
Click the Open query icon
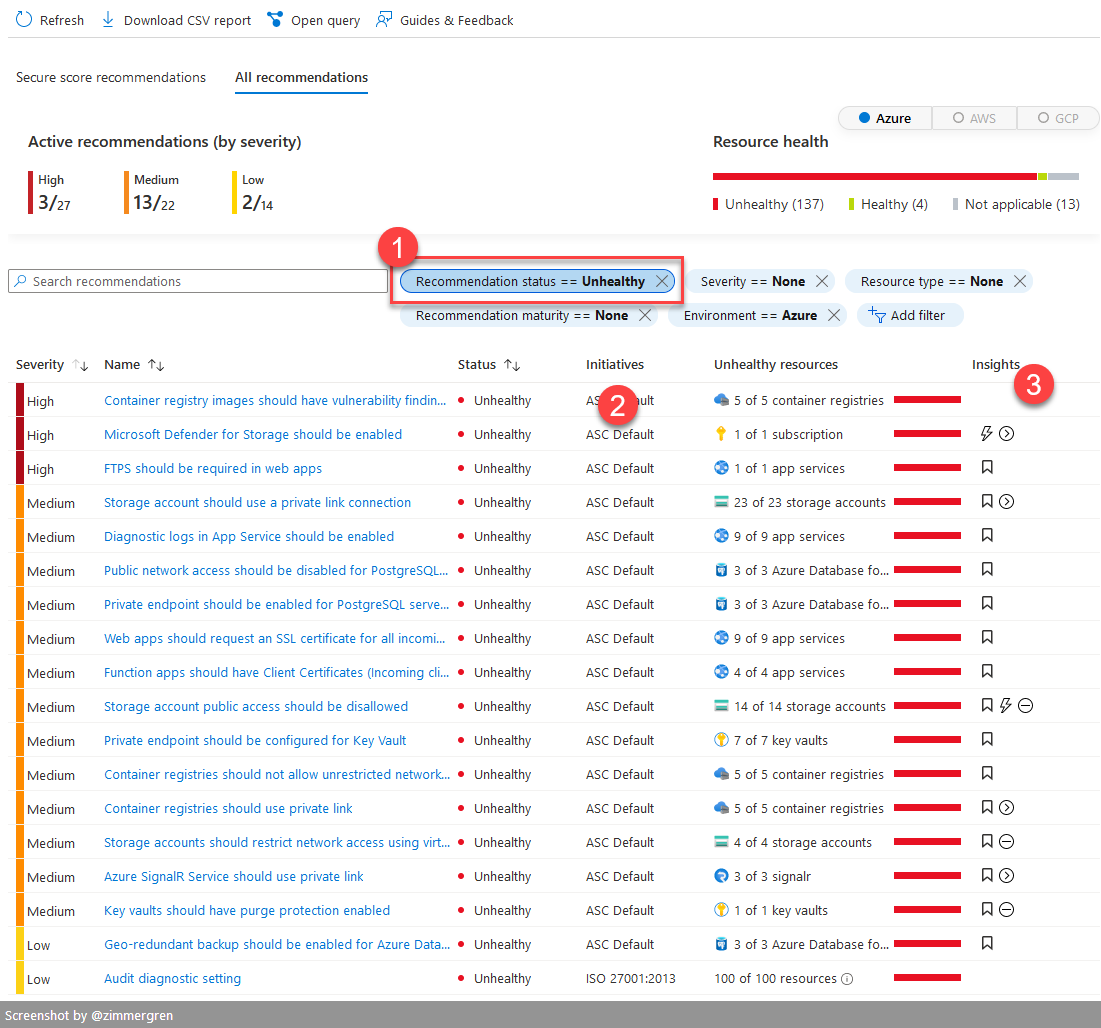tap(274, 19)
